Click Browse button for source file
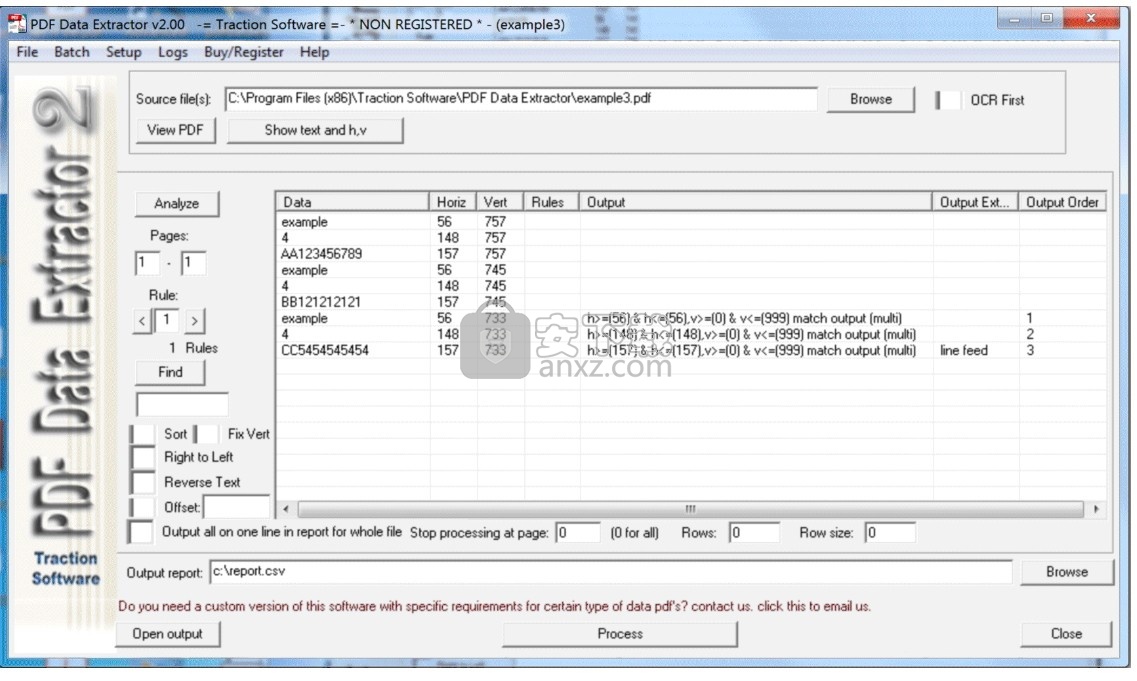The height and width of the screenshot is (681, 1137). point(871,99)
